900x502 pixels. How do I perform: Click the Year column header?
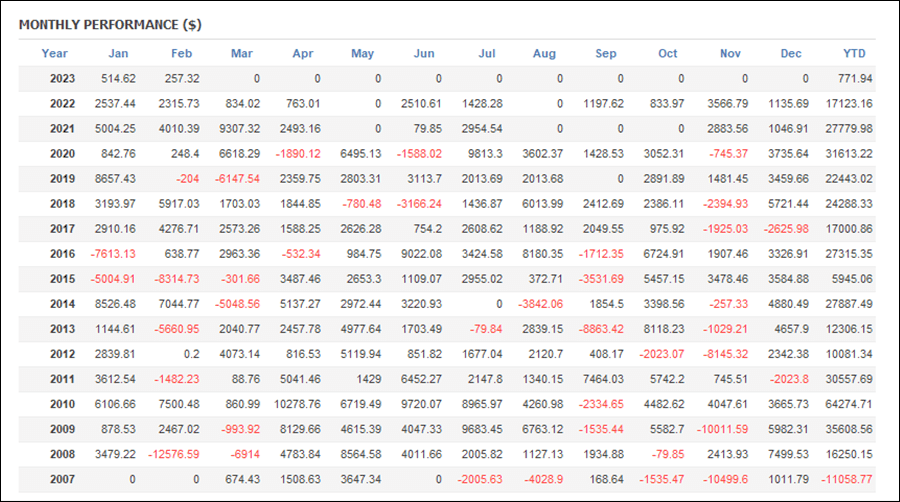click(55, 53)
